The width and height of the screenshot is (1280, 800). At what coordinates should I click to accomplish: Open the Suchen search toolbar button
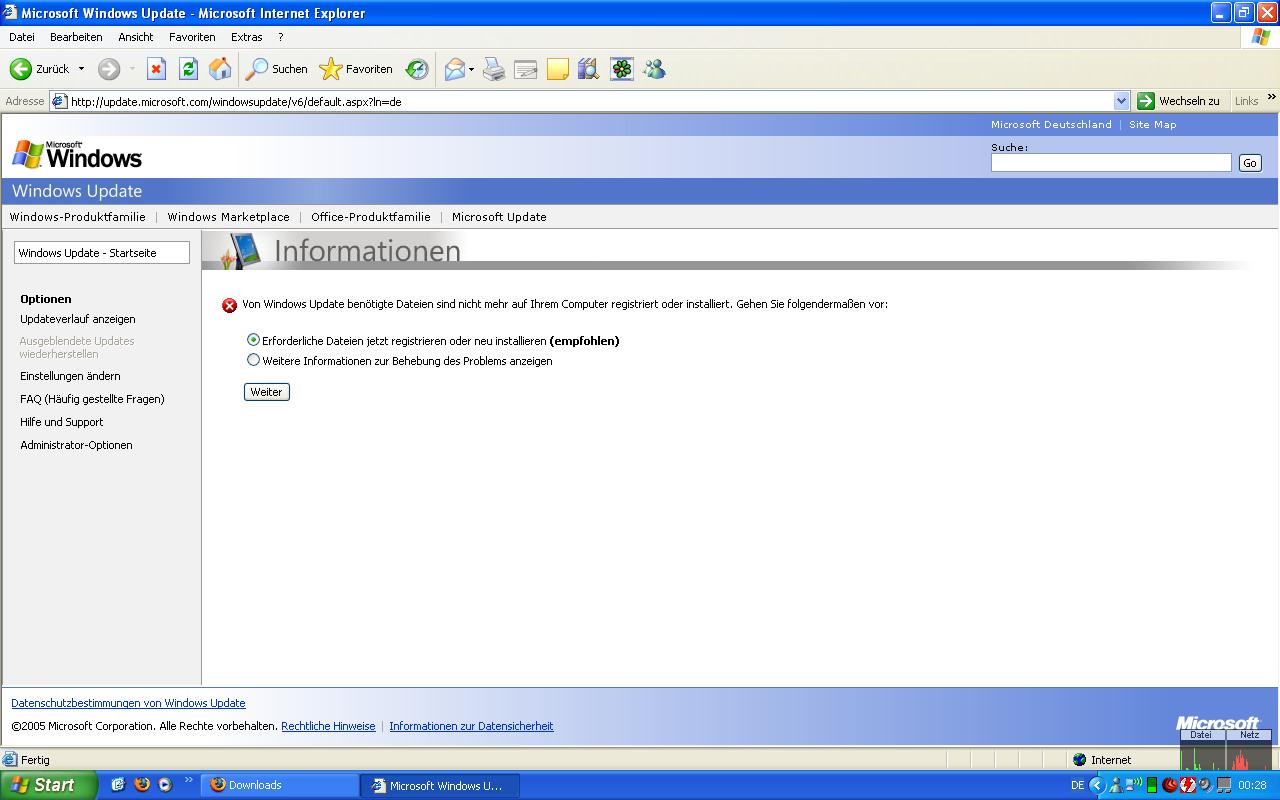tap(277, 69)
